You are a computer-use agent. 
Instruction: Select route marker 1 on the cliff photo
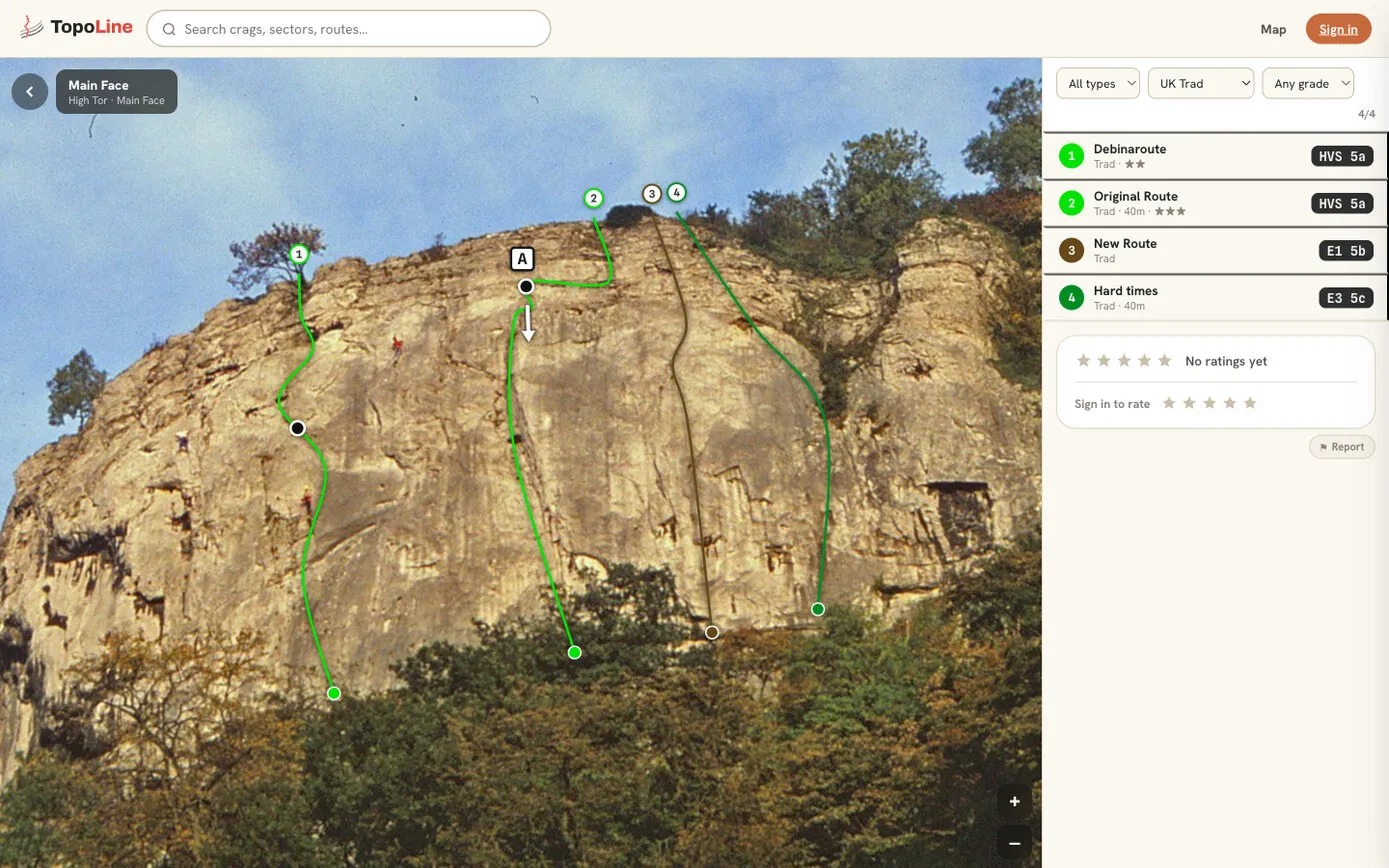298,254
